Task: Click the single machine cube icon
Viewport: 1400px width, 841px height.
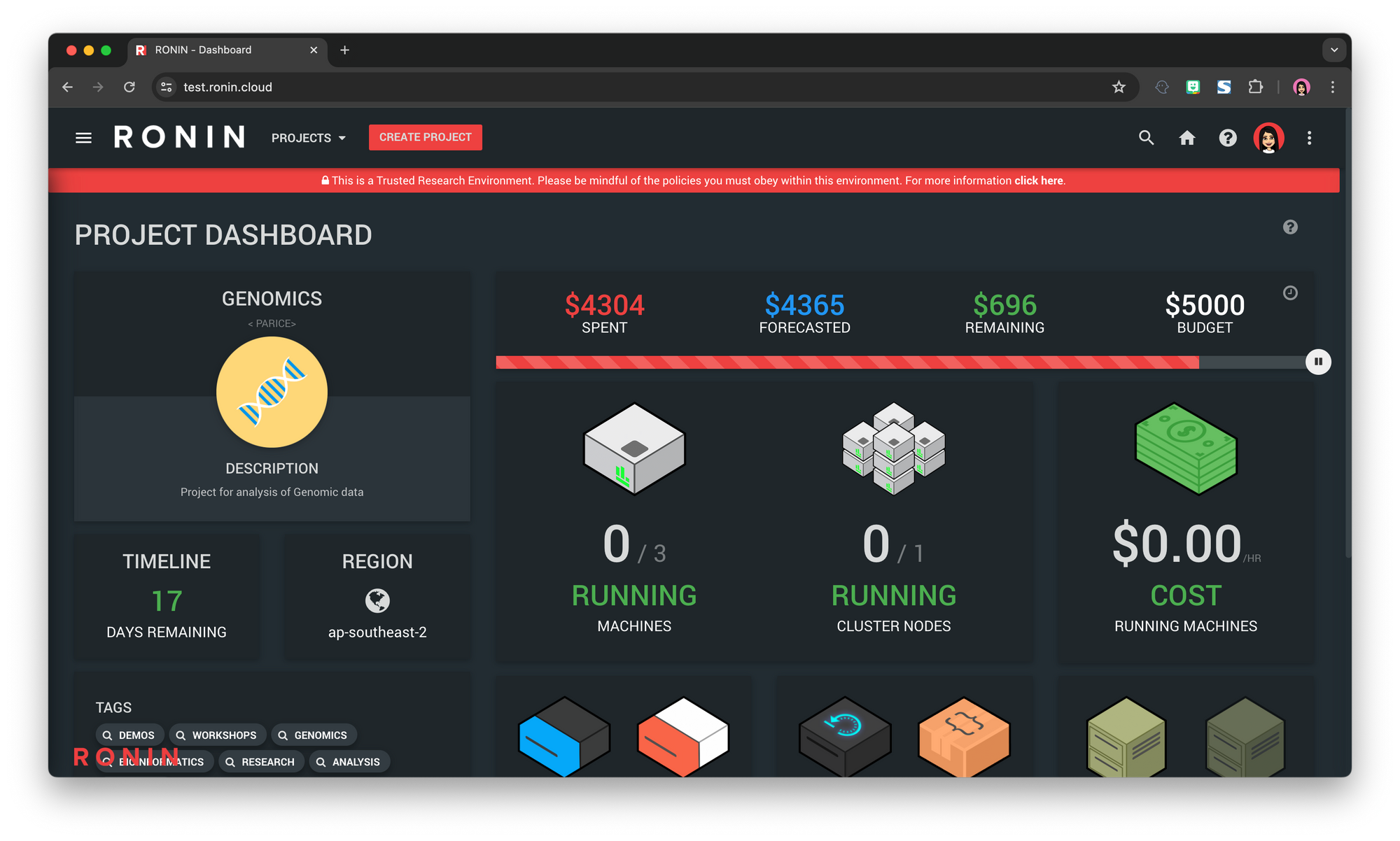Action: pos(634,448)
